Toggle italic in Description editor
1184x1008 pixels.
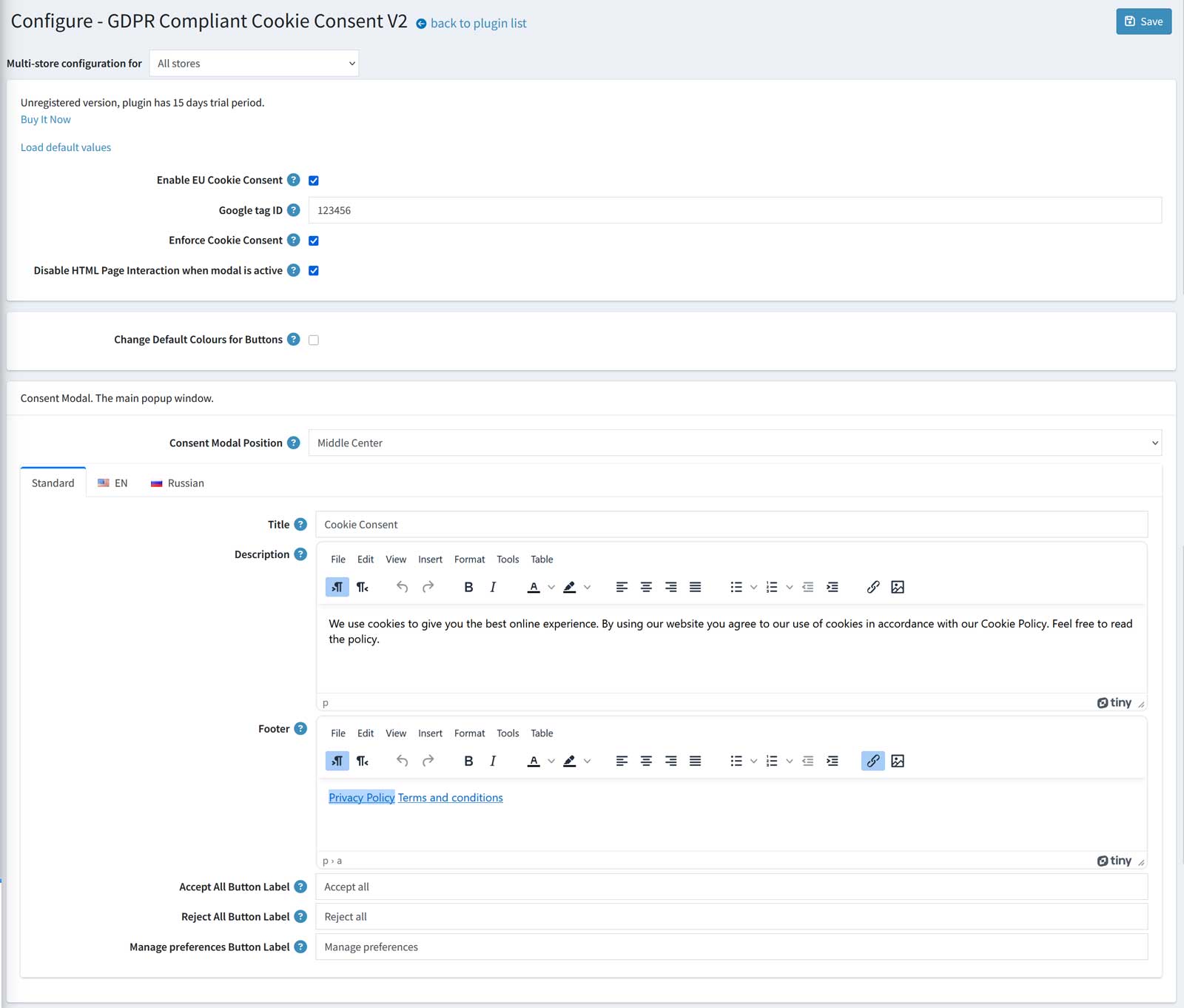(x=493, y=587)
